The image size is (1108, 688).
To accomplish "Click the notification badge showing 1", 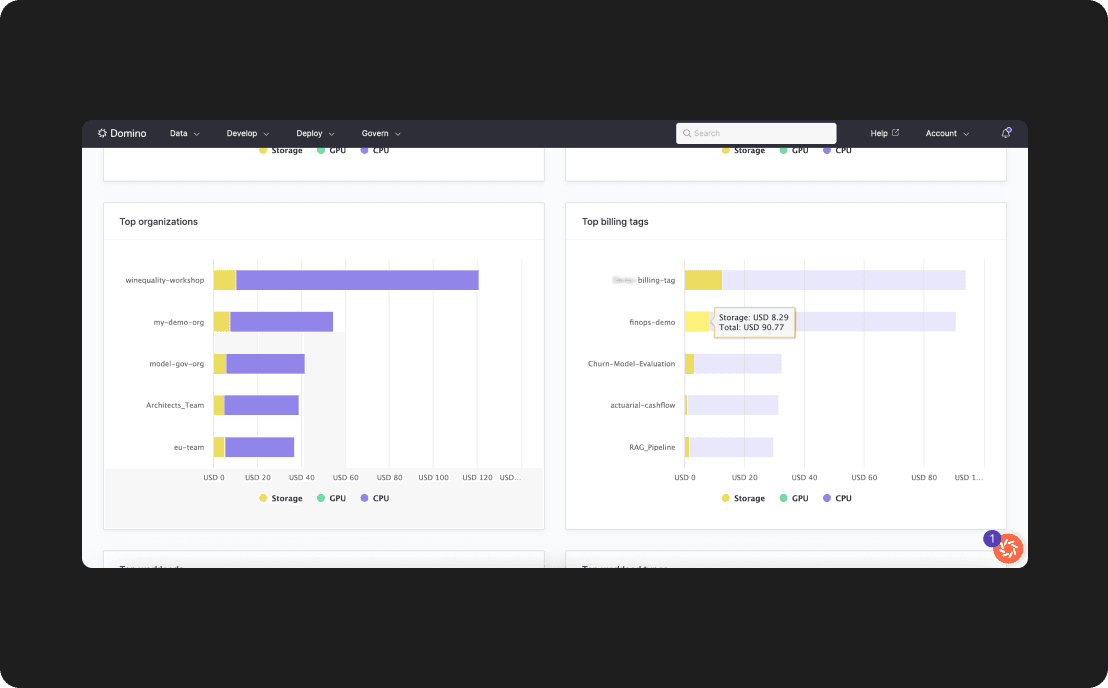I will click(991, 538).
